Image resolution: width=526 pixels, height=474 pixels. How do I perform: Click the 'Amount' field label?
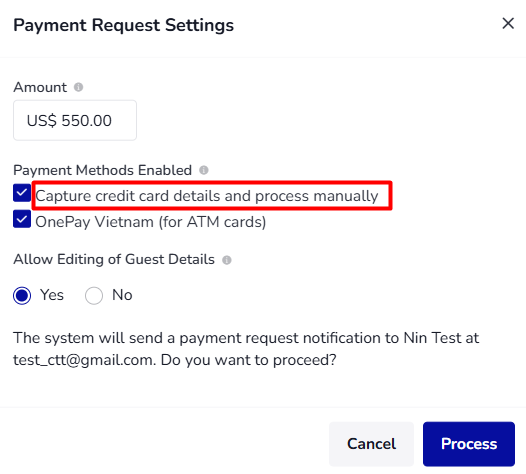[40, 87]
